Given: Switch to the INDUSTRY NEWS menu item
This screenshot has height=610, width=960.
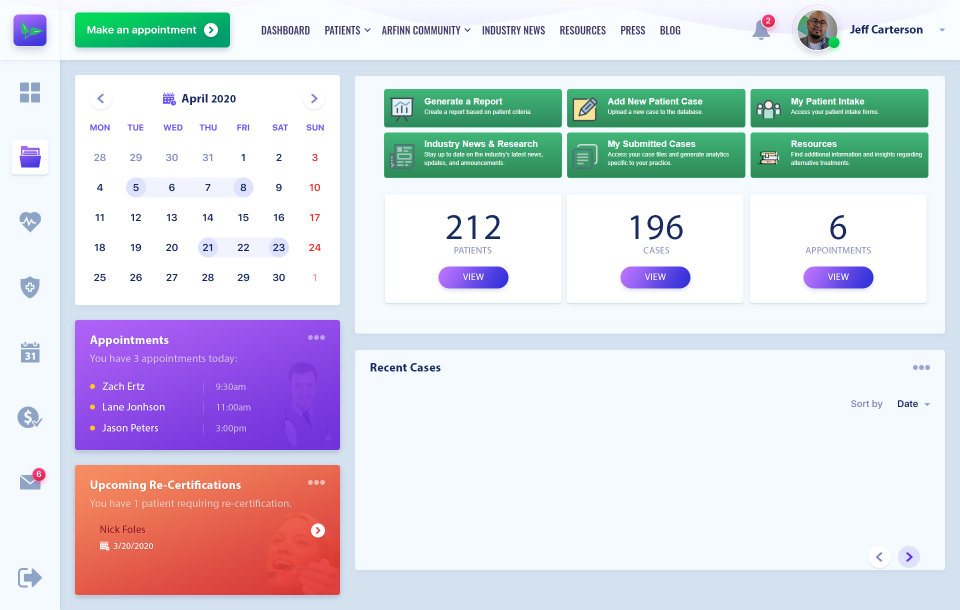Looking at the screenshot, I should click(x=513, y=30).
